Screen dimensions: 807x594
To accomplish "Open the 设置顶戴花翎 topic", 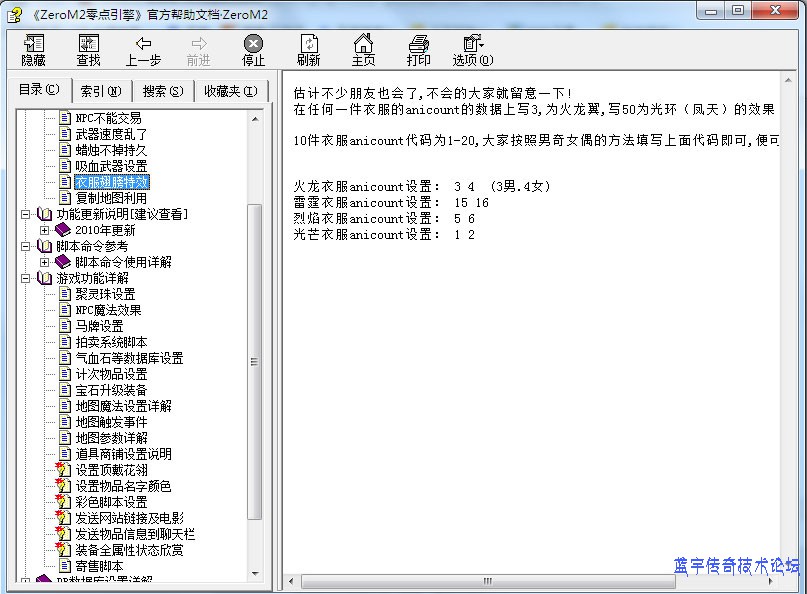I will 111,470.
